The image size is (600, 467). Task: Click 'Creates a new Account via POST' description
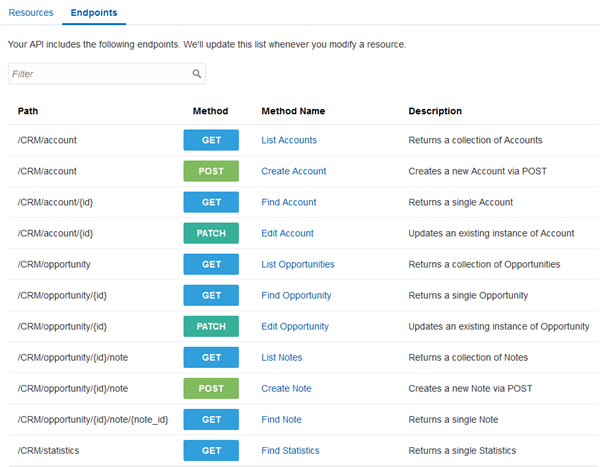coord(478,171)
